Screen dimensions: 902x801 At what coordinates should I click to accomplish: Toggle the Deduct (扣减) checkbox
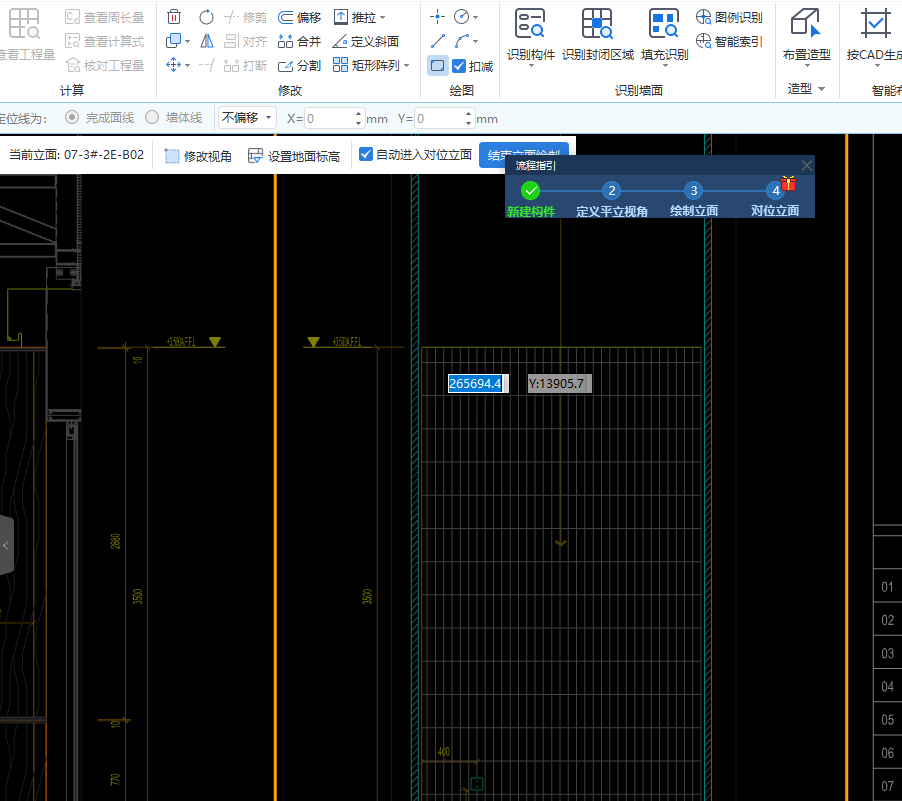[x=459, y=66]
